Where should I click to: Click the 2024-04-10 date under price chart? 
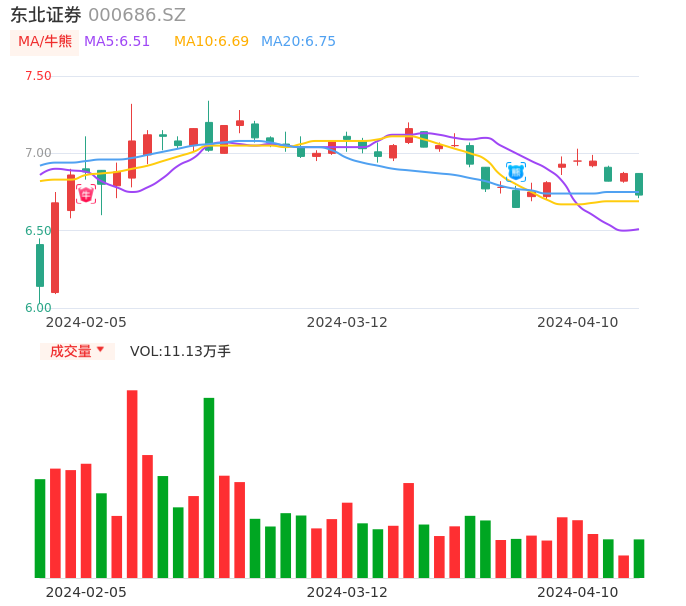578,322
